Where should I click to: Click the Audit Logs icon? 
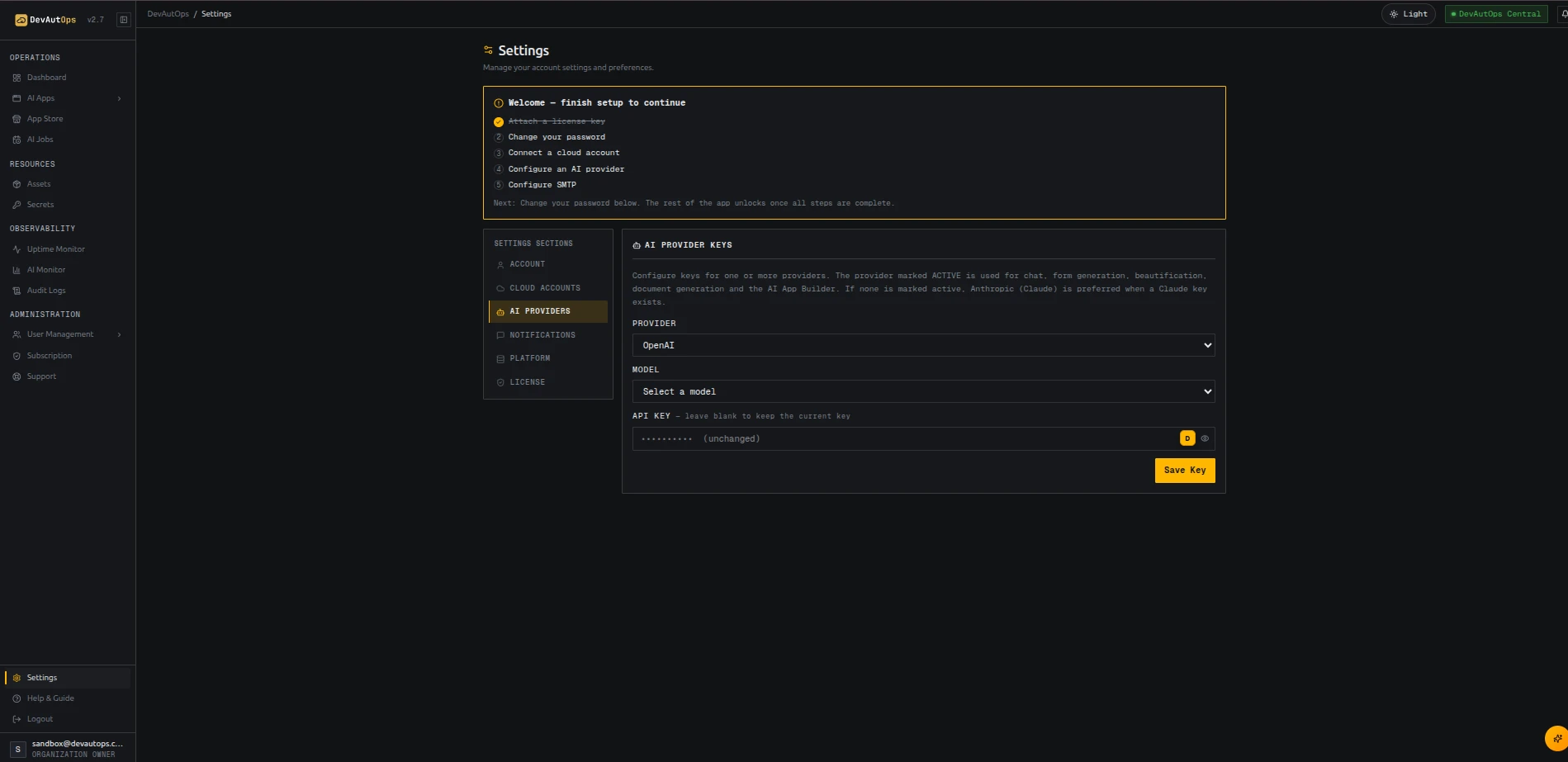point(17,291)
